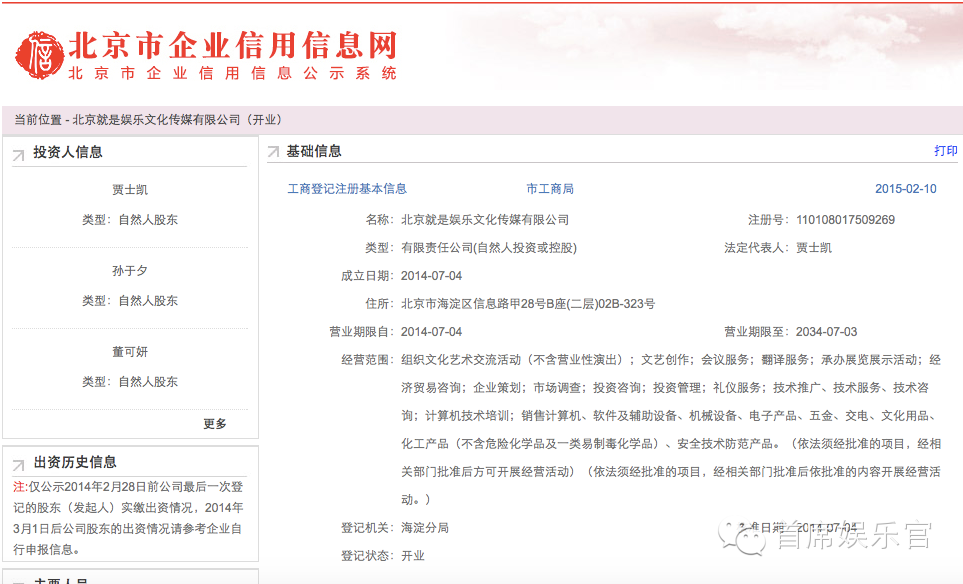Click the 营业期限自 value 2014-07-04
This screenshot has width=963, height=584.
click(x=431, y=332)
